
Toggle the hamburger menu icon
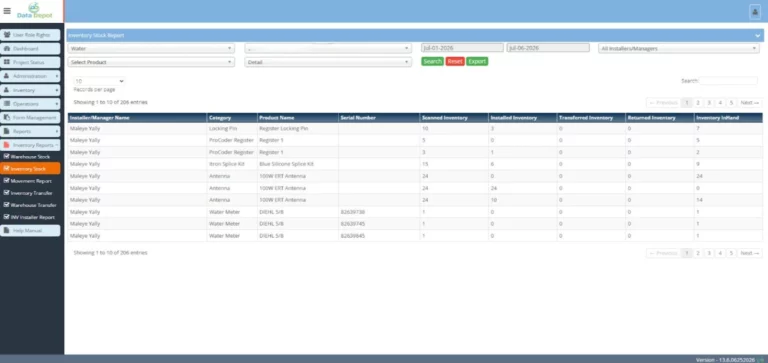7,11
